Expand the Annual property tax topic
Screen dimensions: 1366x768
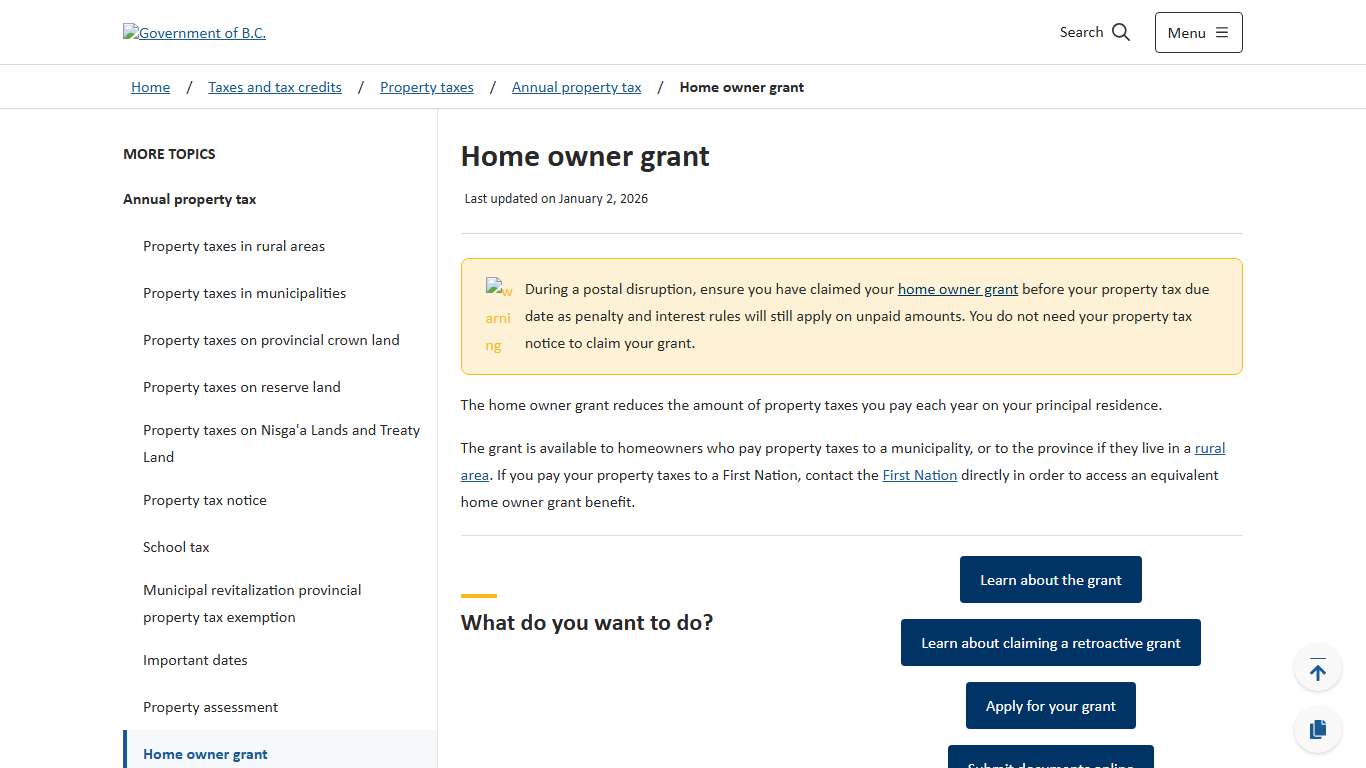click(189, 199)
